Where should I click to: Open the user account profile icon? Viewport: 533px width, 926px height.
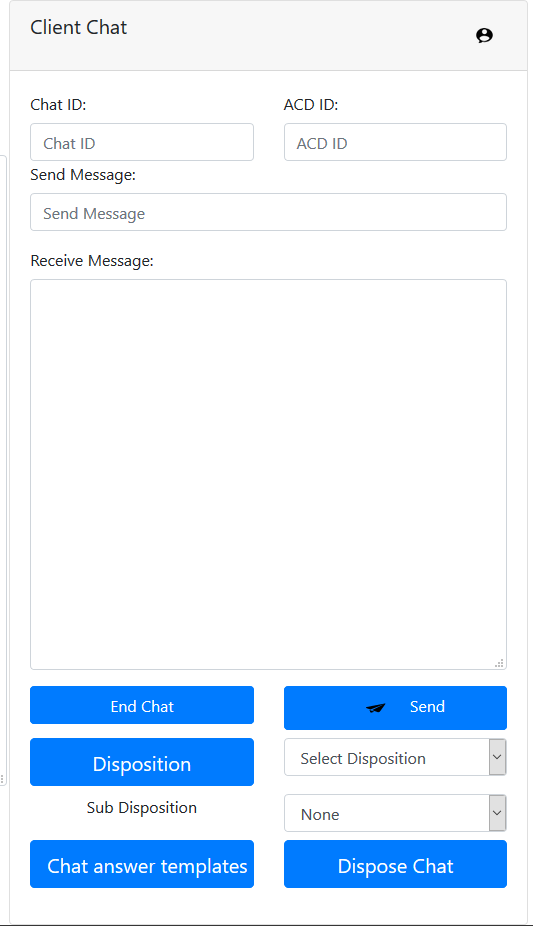pos(484,35)
